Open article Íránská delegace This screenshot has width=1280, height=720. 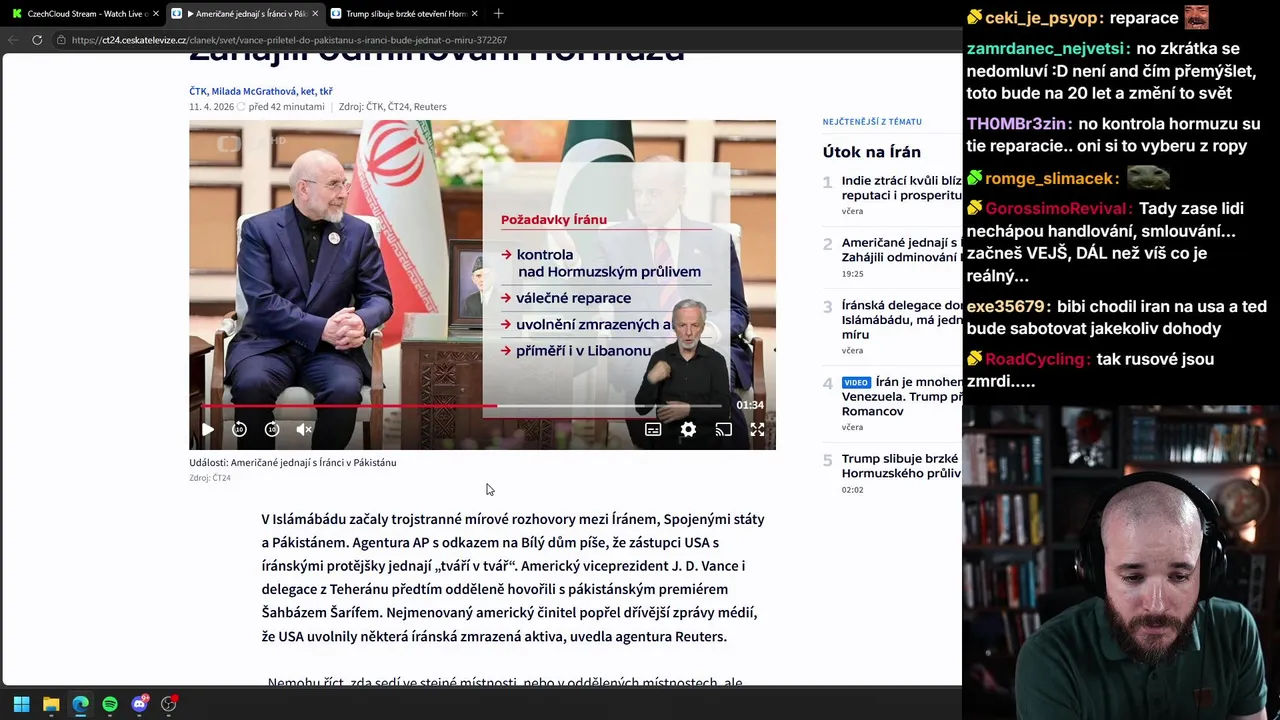(901, 319)
